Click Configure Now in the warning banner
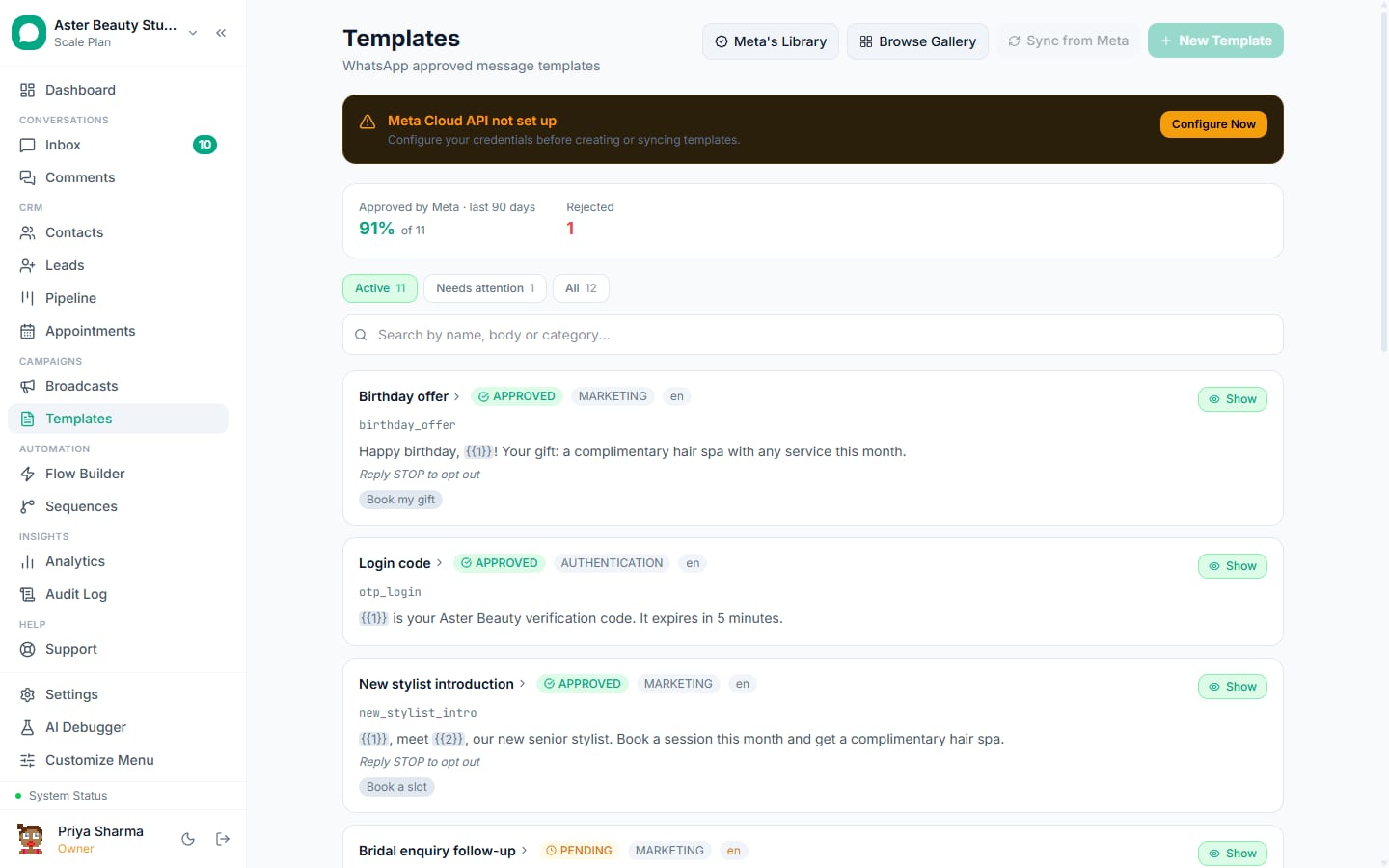This screenshot has height=868, width=1389. (x=1213, y=124)
